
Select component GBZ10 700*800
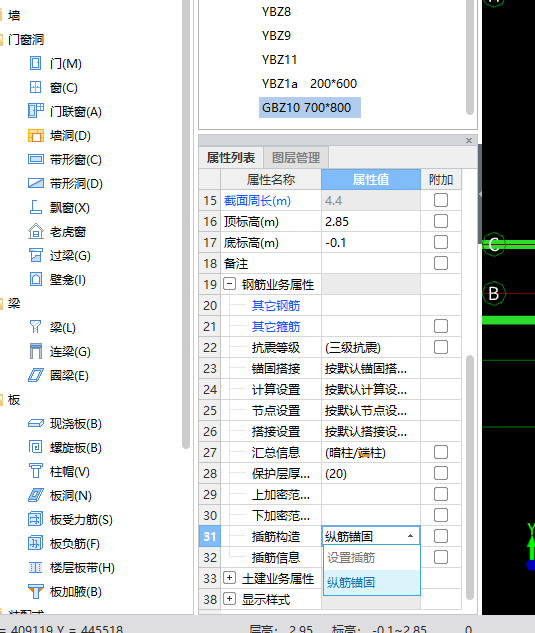coord(310,107)
